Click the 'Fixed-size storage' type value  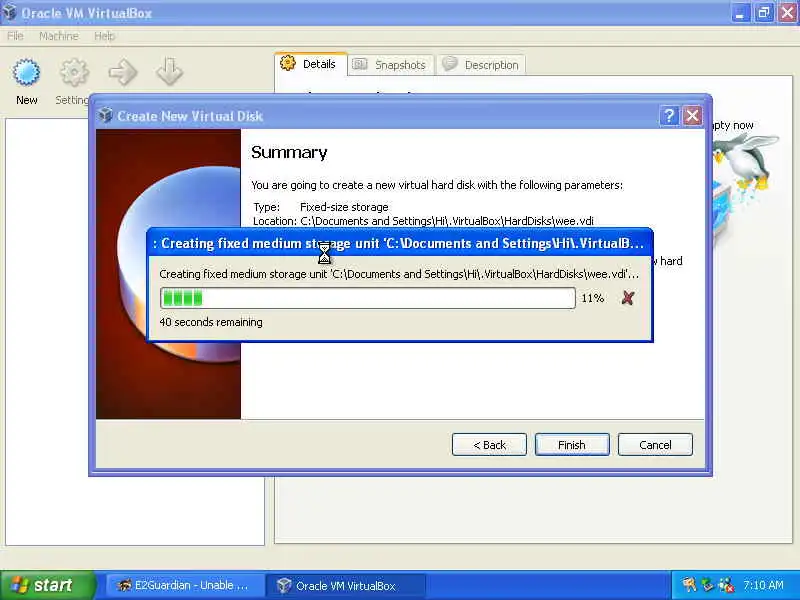344,207
